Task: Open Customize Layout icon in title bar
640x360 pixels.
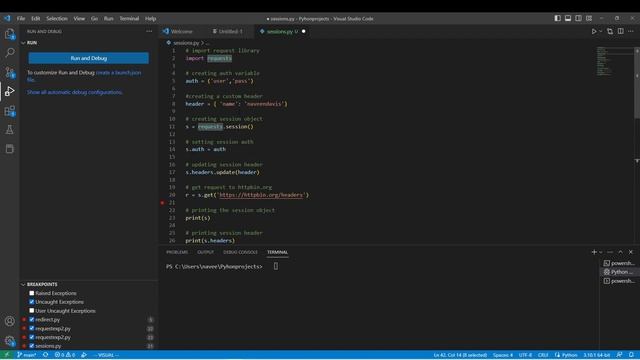Action: pyautogui.click(x=589, y=18)
